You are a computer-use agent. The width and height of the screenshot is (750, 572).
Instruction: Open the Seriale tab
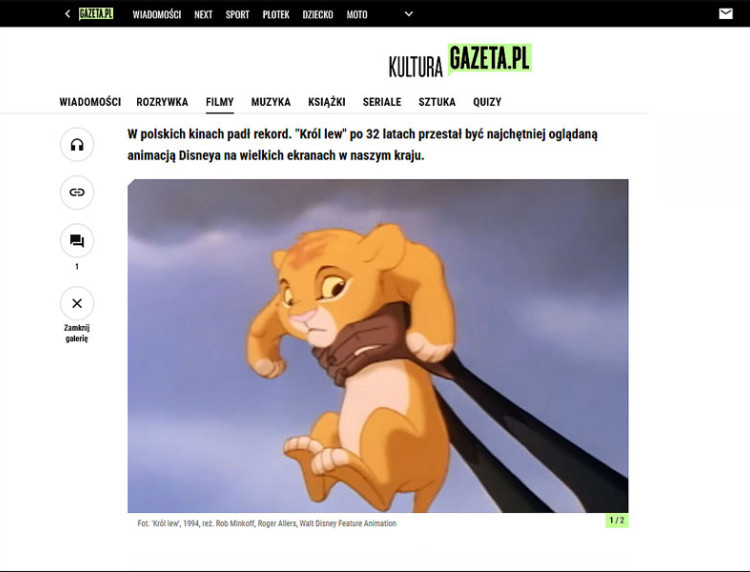(x=382, y=102)
